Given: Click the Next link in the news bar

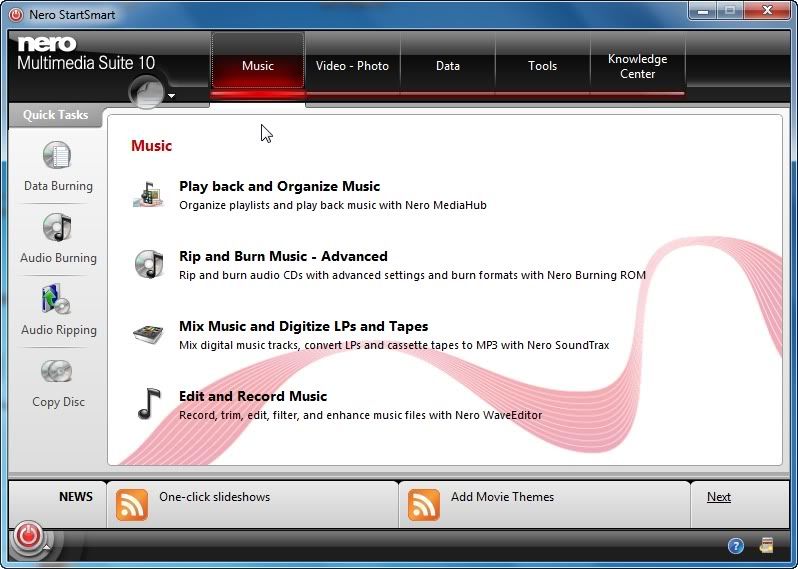Looking at the screenshot, I should [x=718, y=497].
